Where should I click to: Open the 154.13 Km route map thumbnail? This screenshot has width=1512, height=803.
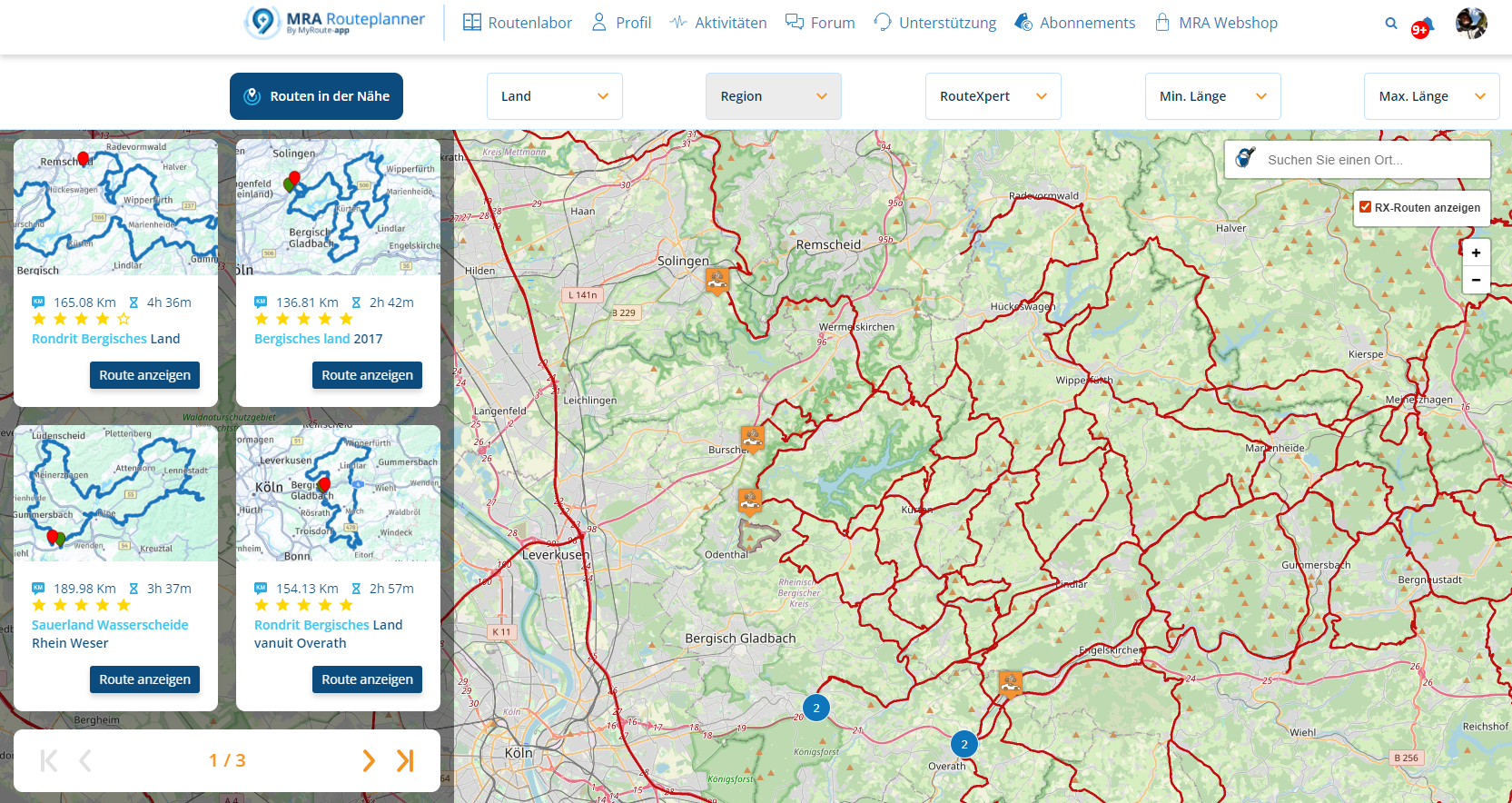coord(338,493)
